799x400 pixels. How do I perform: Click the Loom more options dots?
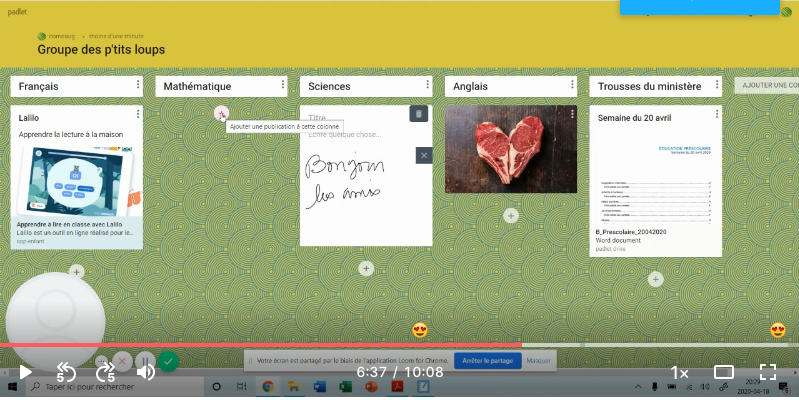(x=101, y=360)
